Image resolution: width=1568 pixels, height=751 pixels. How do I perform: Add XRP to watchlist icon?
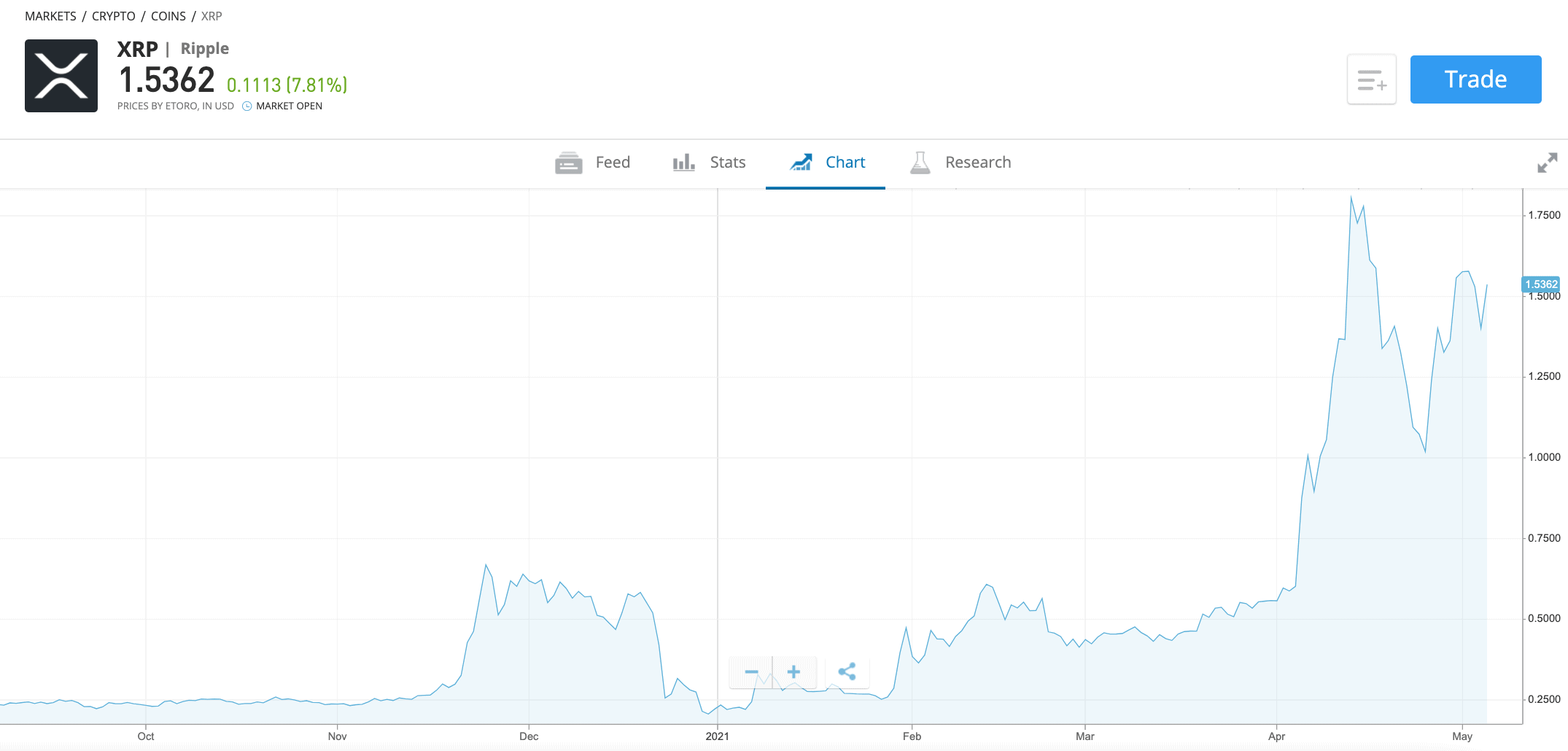tap(1371, 79)
